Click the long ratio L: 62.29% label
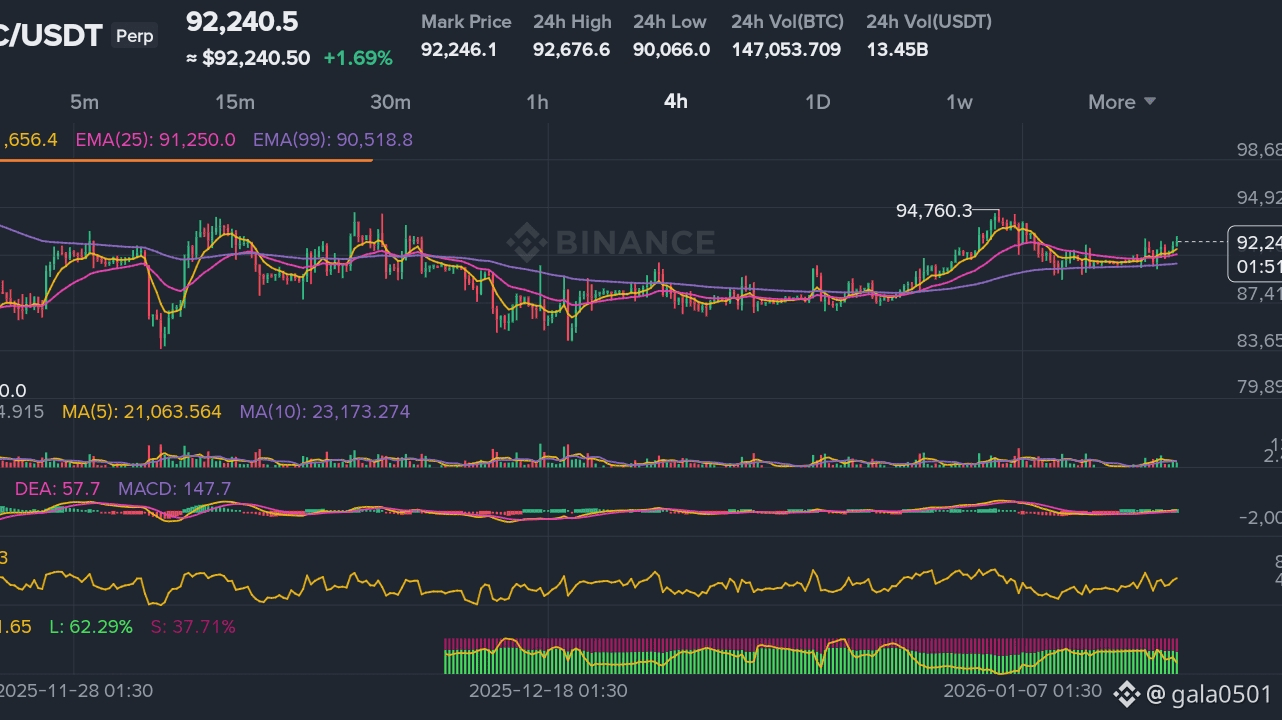Screen dimensions: 1282x720 tap(90, 627)
